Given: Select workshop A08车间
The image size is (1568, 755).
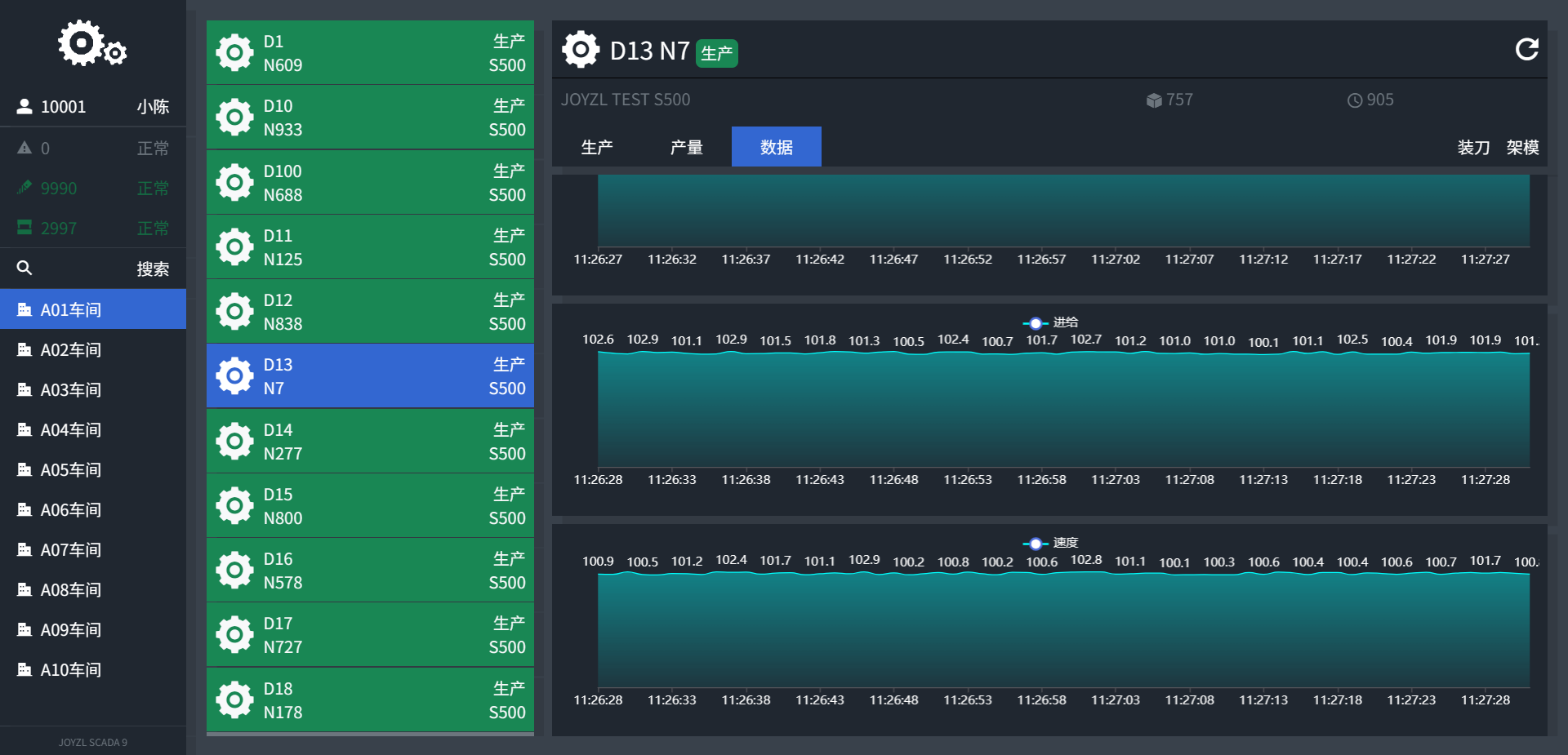Looking at the screenshot, I should point(93,589).
